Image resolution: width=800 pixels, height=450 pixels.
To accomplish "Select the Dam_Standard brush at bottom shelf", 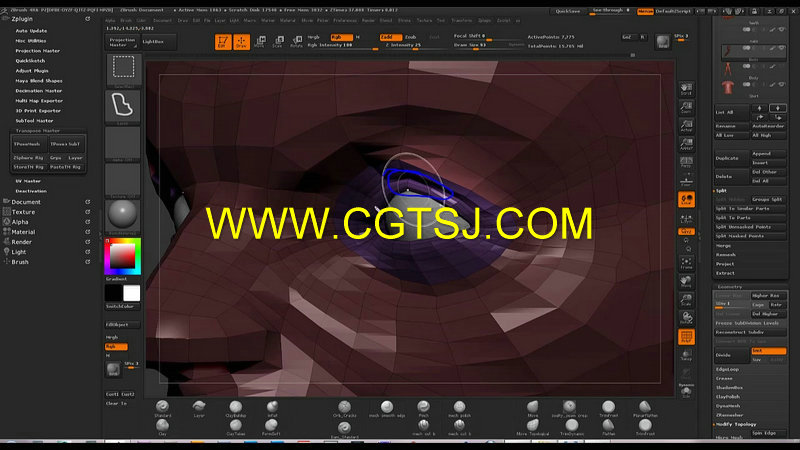I will 344,429.
